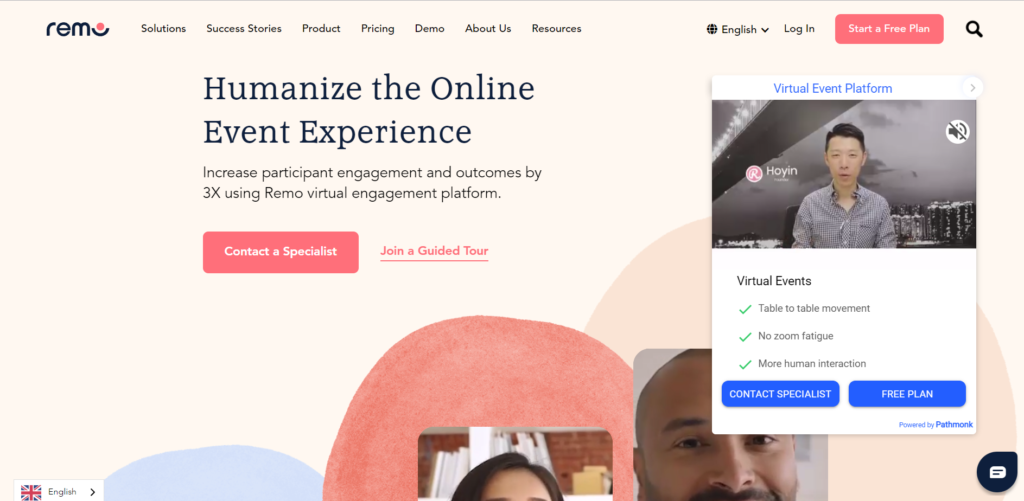Click the blue CONTACT SPECIALIST button

tap(780, 394)
